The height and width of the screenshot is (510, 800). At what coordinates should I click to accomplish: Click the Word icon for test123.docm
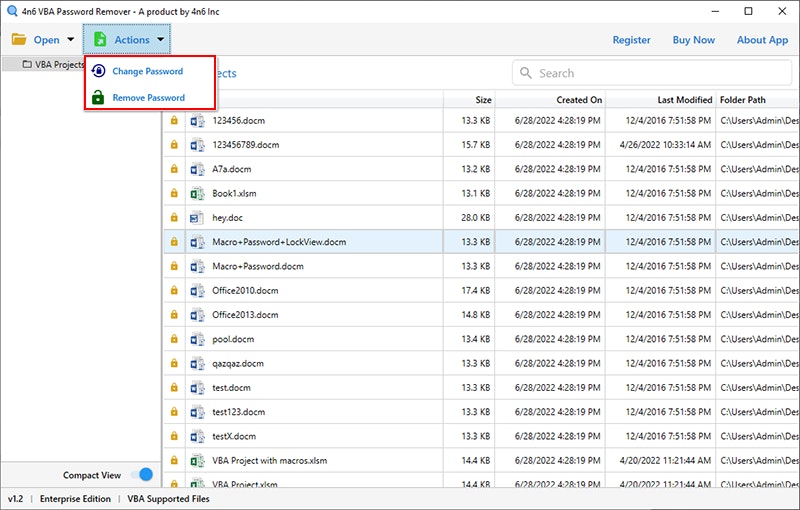[x=197, y=412]
